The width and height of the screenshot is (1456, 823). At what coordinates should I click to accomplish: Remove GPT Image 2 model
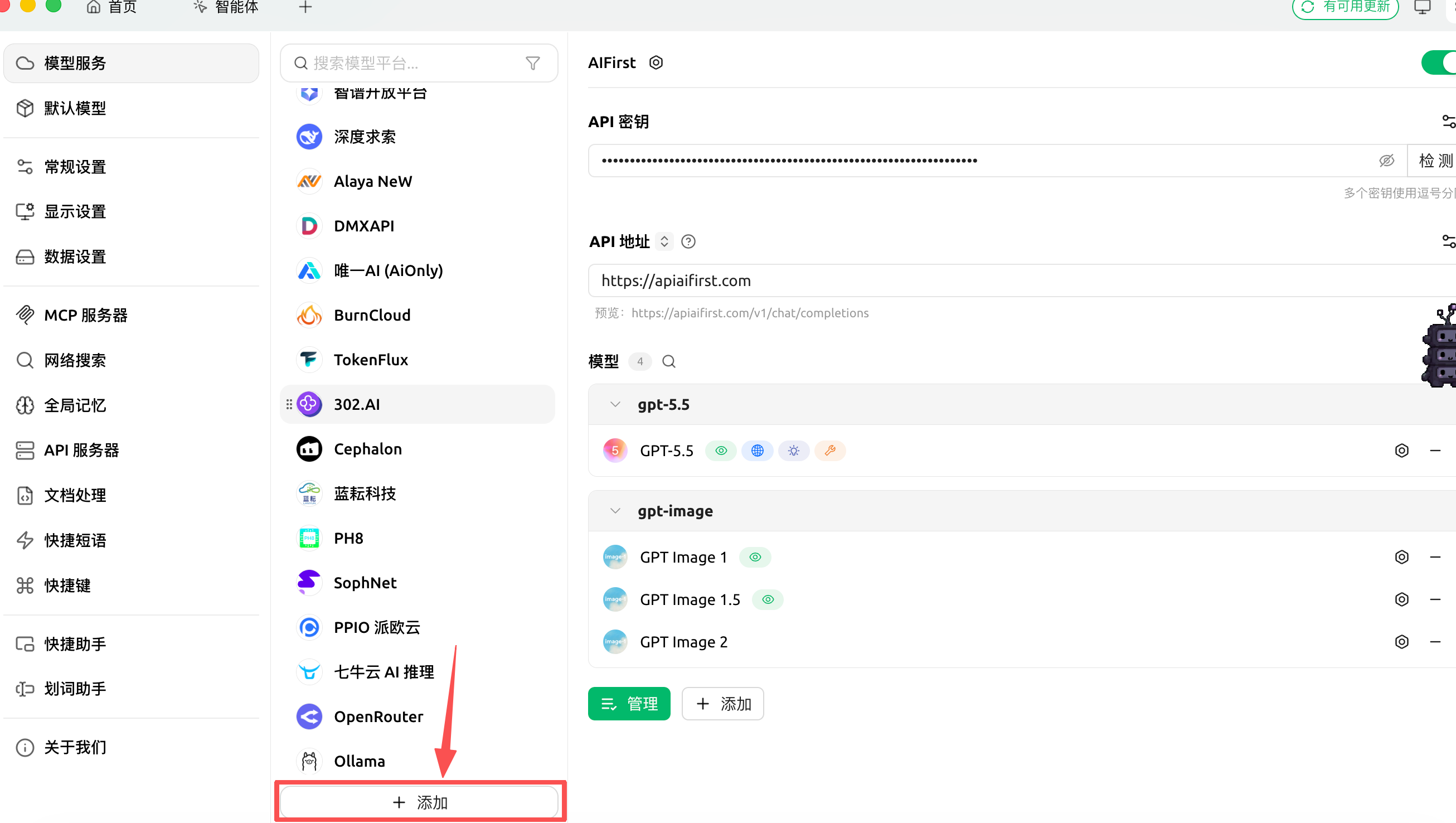1434,642
